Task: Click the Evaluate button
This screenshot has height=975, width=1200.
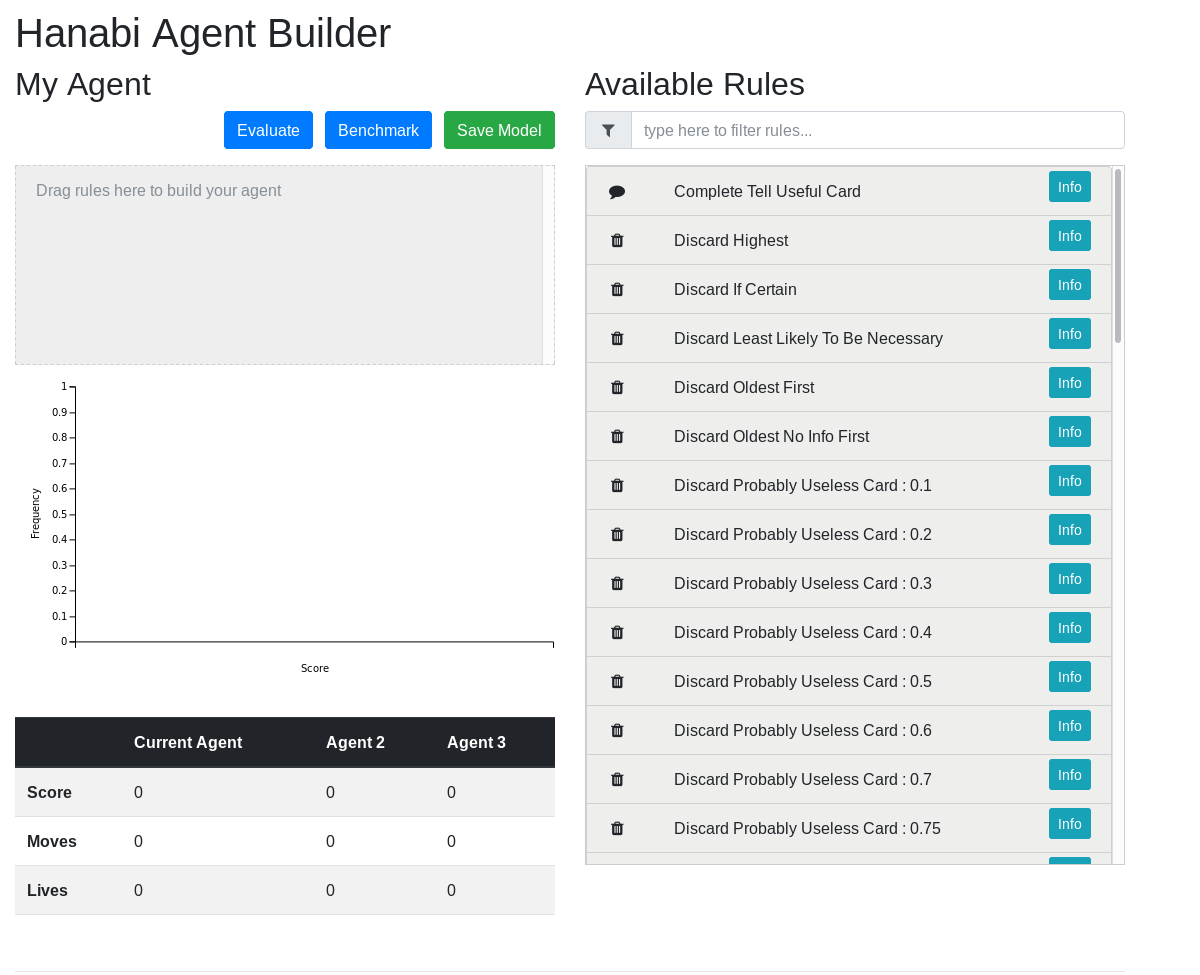Action: (268, 130)
